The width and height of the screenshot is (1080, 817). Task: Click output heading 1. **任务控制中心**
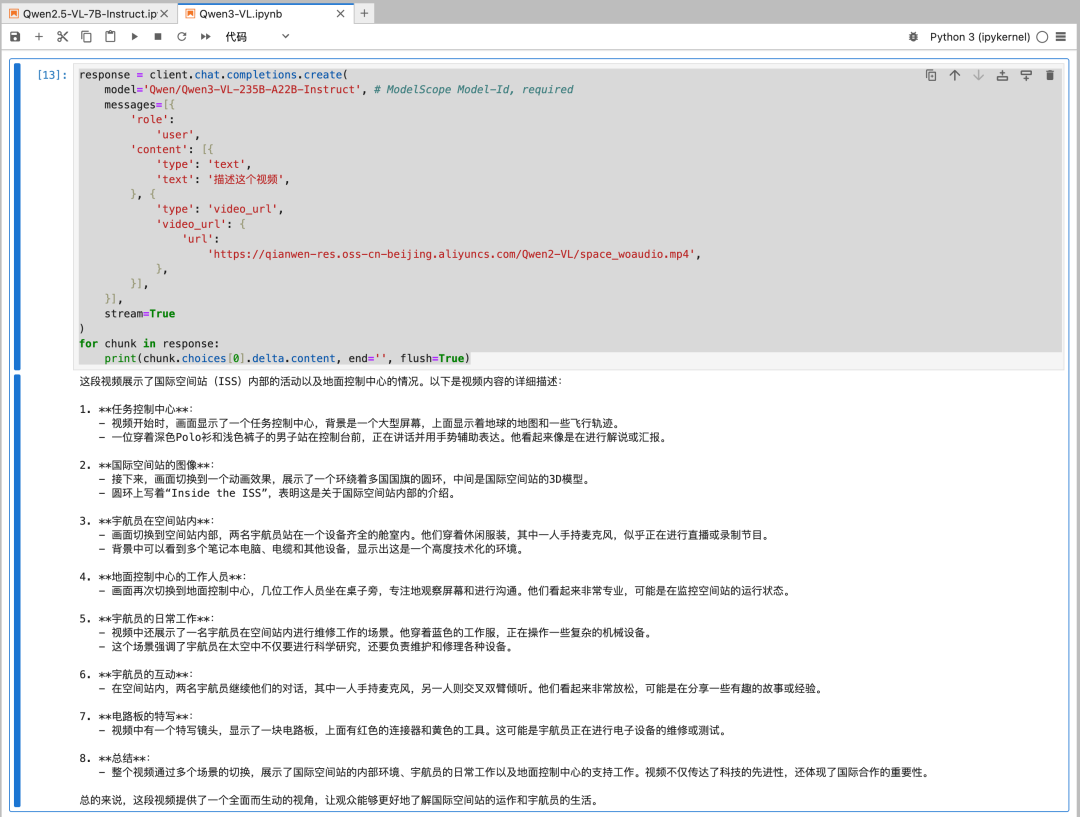point(136,409)
